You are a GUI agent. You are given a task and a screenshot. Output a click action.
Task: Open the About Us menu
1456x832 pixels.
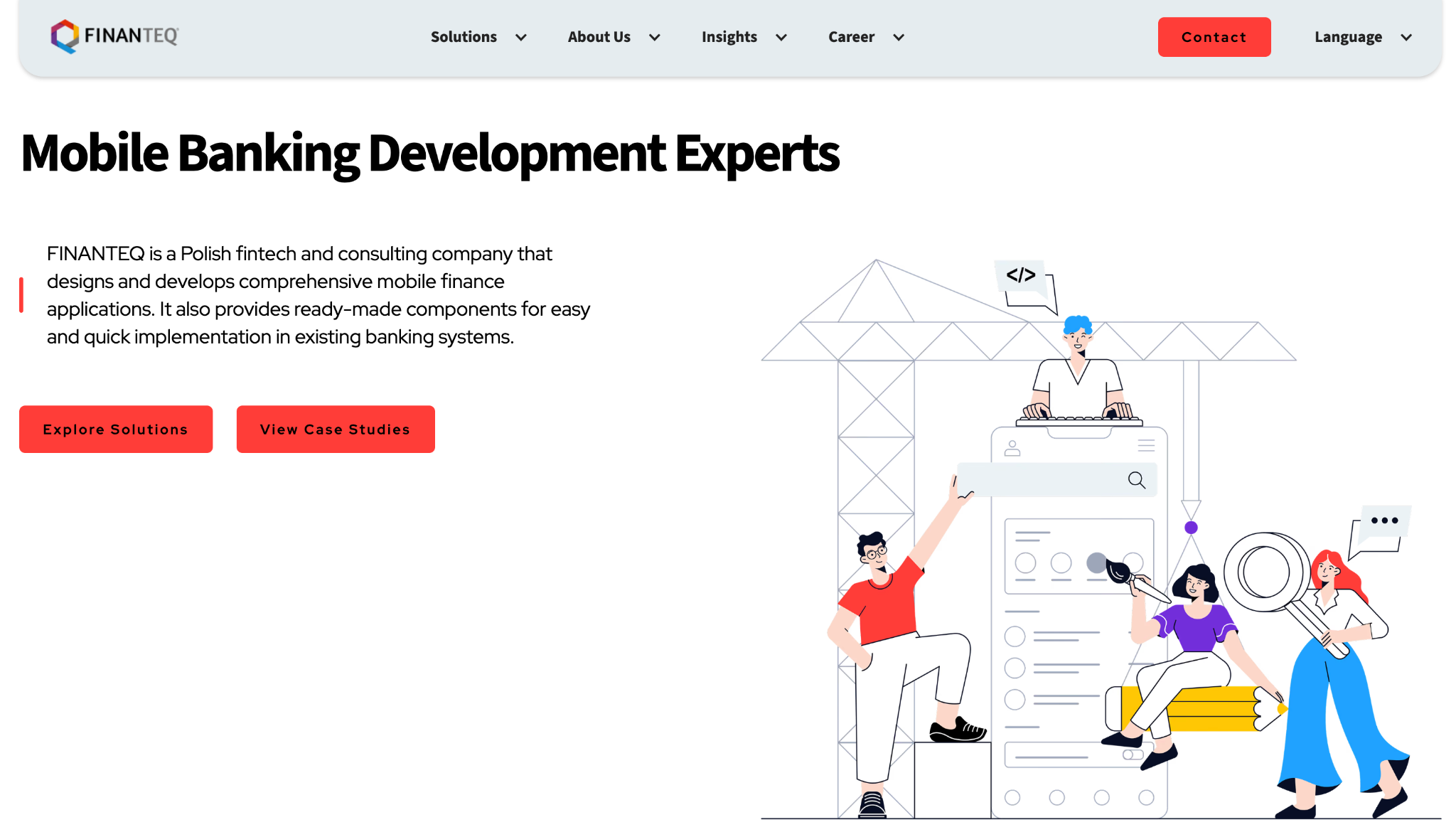(x=599, y=37)
